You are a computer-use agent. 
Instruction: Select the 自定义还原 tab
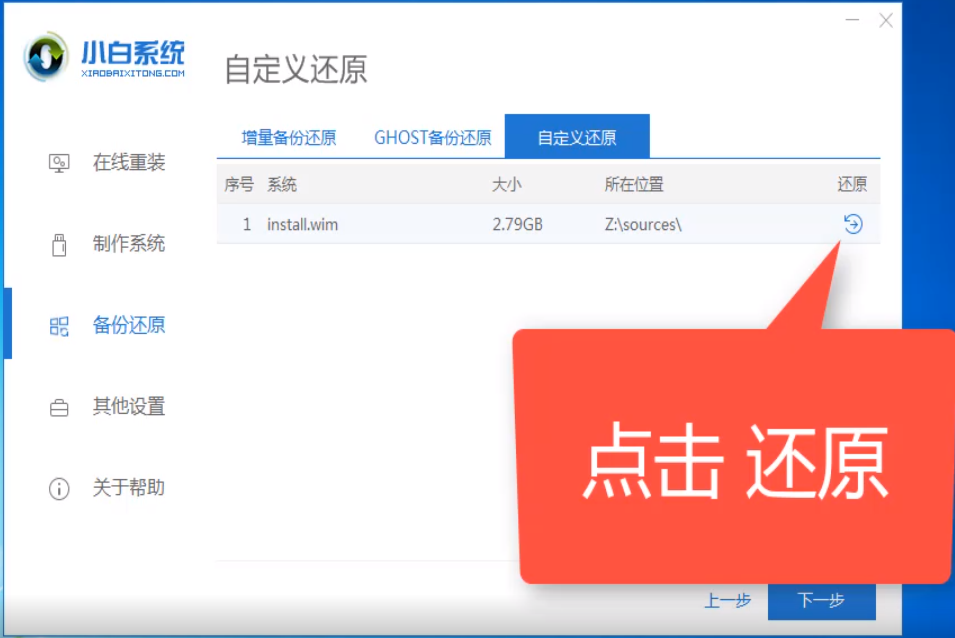(x=578, y=136)
